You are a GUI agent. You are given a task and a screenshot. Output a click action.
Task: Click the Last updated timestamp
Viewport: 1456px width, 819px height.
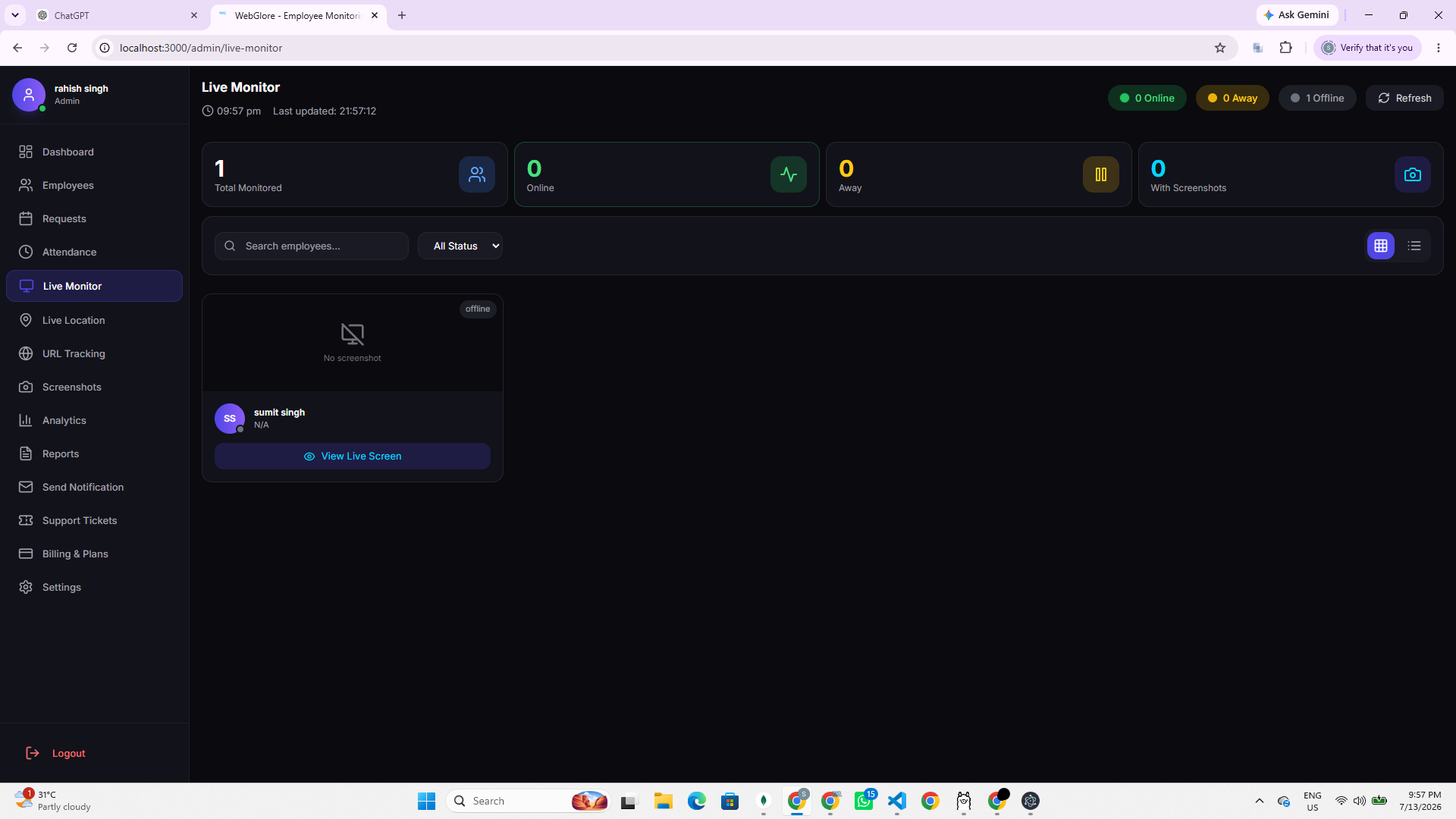click(x=325, y=111)
